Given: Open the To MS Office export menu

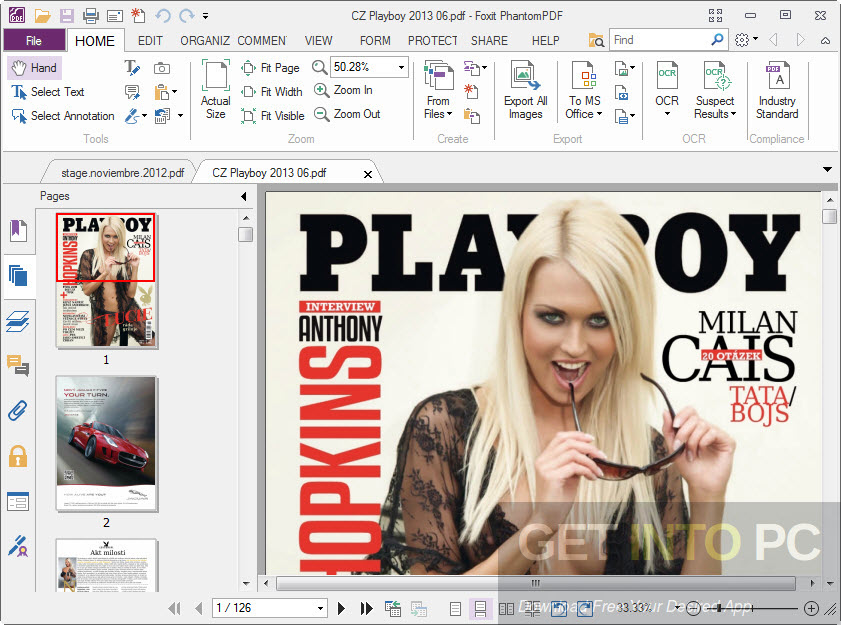Looking at the screenshot, I should click(x=584, y=90).
